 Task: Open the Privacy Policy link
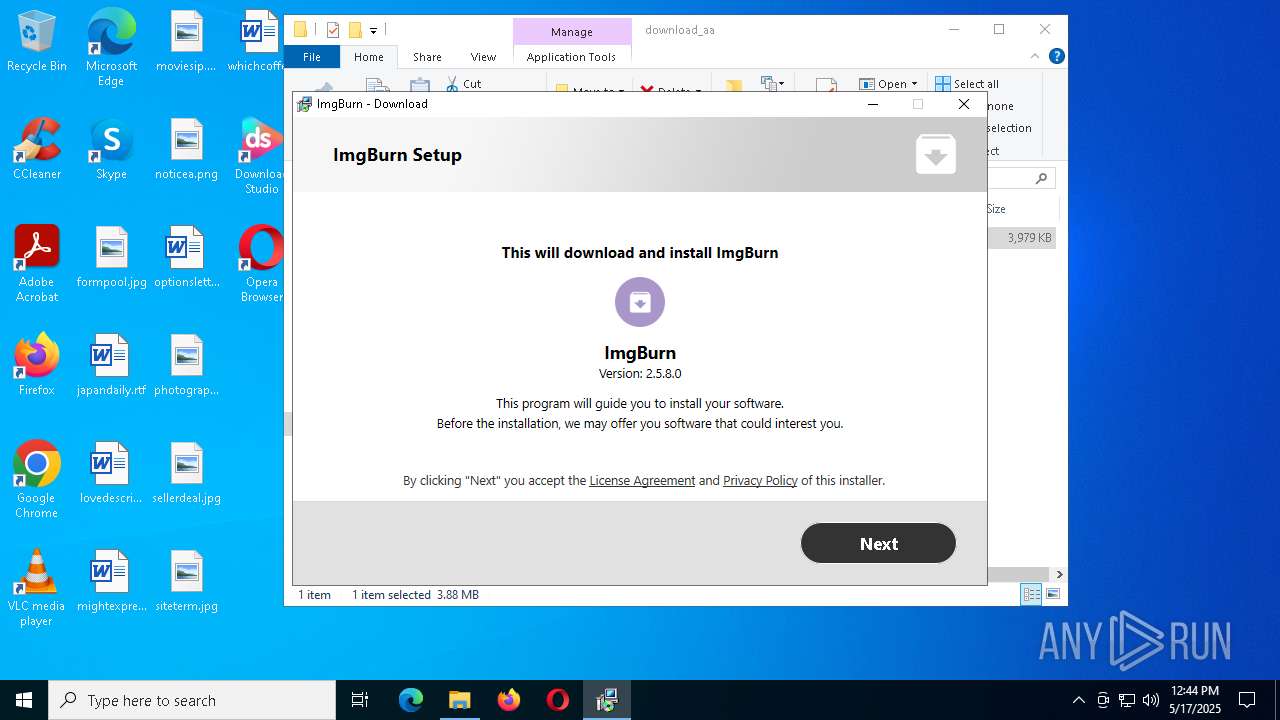coord(760,481)
